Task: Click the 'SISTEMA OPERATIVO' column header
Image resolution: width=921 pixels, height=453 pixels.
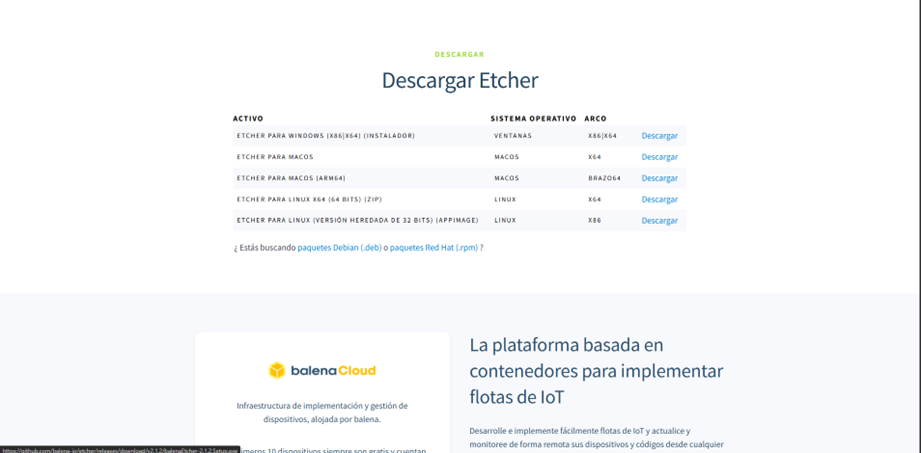Action: [x=533, y=119]
